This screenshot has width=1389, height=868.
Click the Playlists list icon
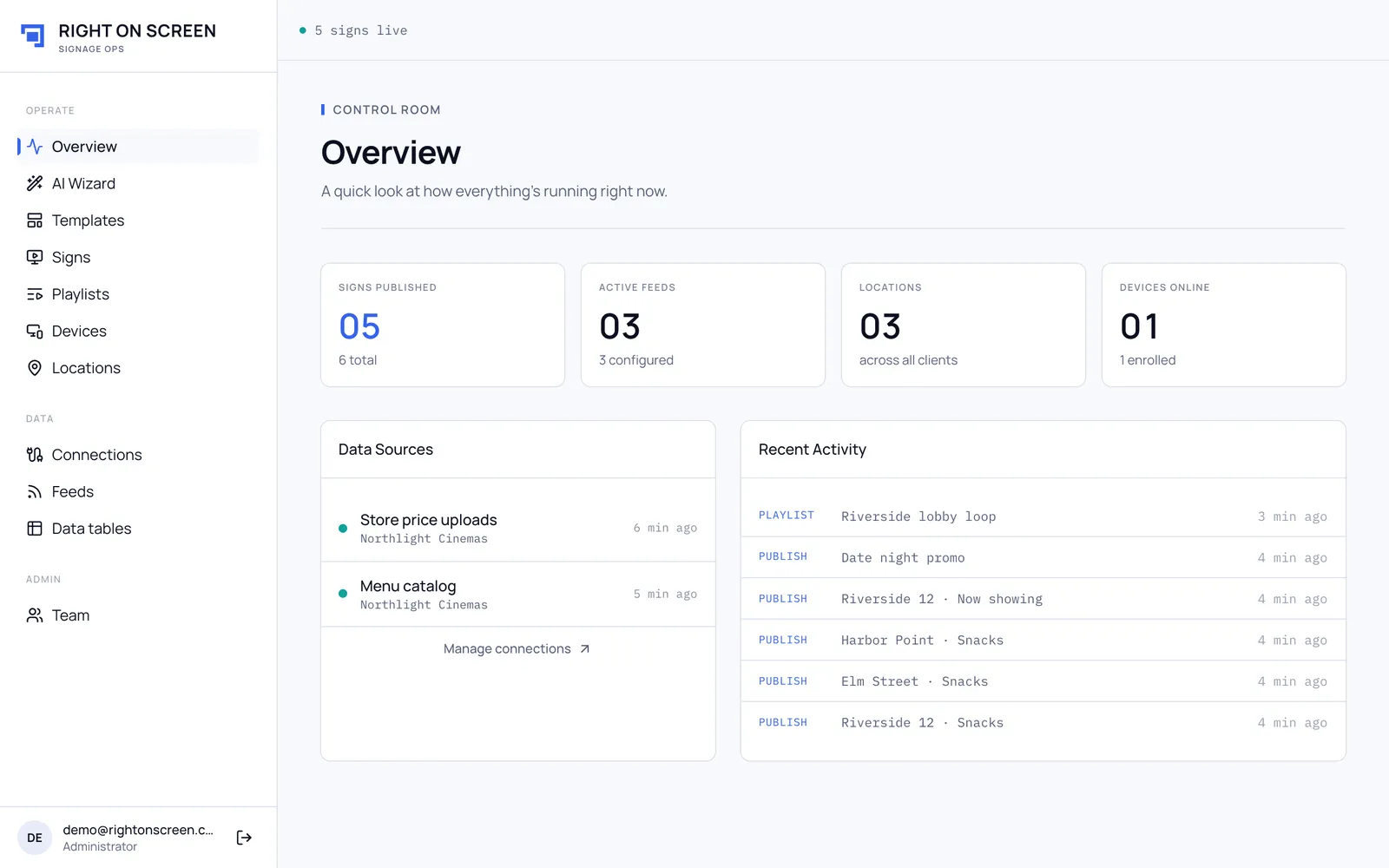click(x=35, y=294)
